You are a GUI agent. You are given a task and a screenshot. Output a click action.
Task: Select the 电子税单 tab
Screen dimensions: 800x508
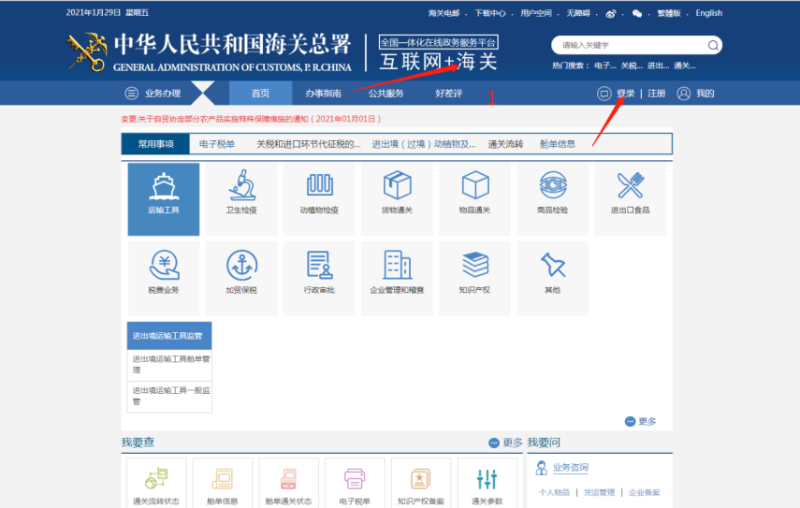point(217,144)
